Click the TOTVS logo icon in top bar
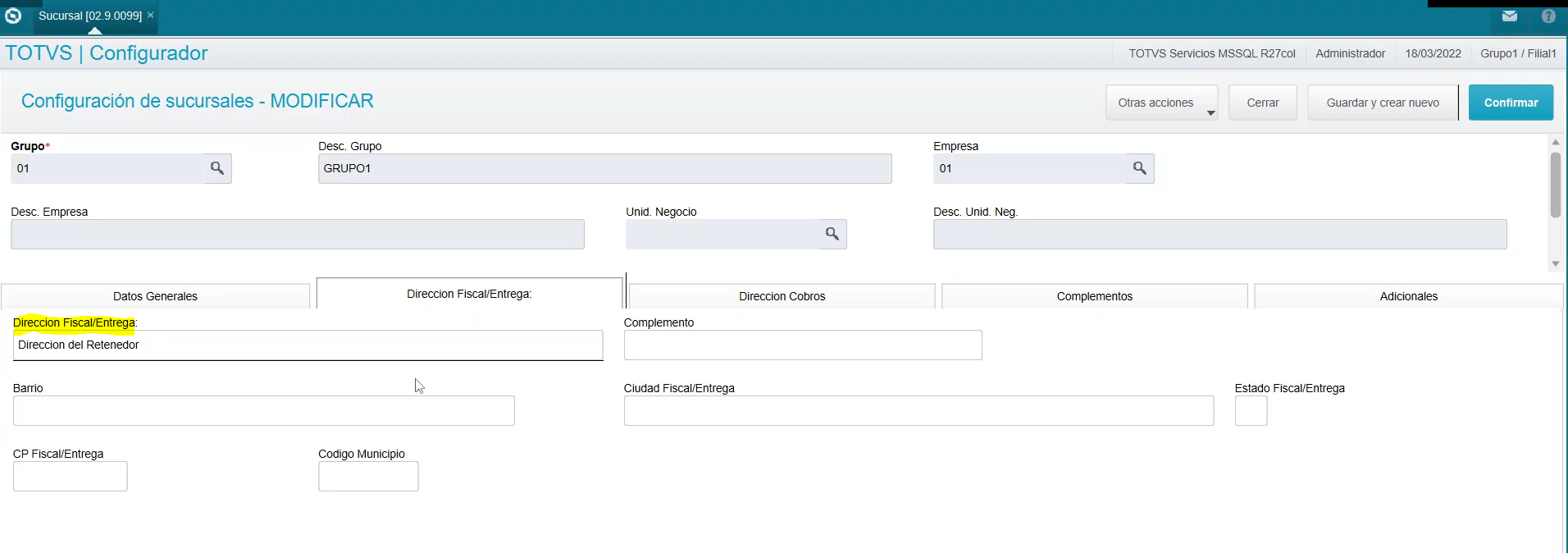The height and width of the screenshot is (553, 1568). pos(13,16)
